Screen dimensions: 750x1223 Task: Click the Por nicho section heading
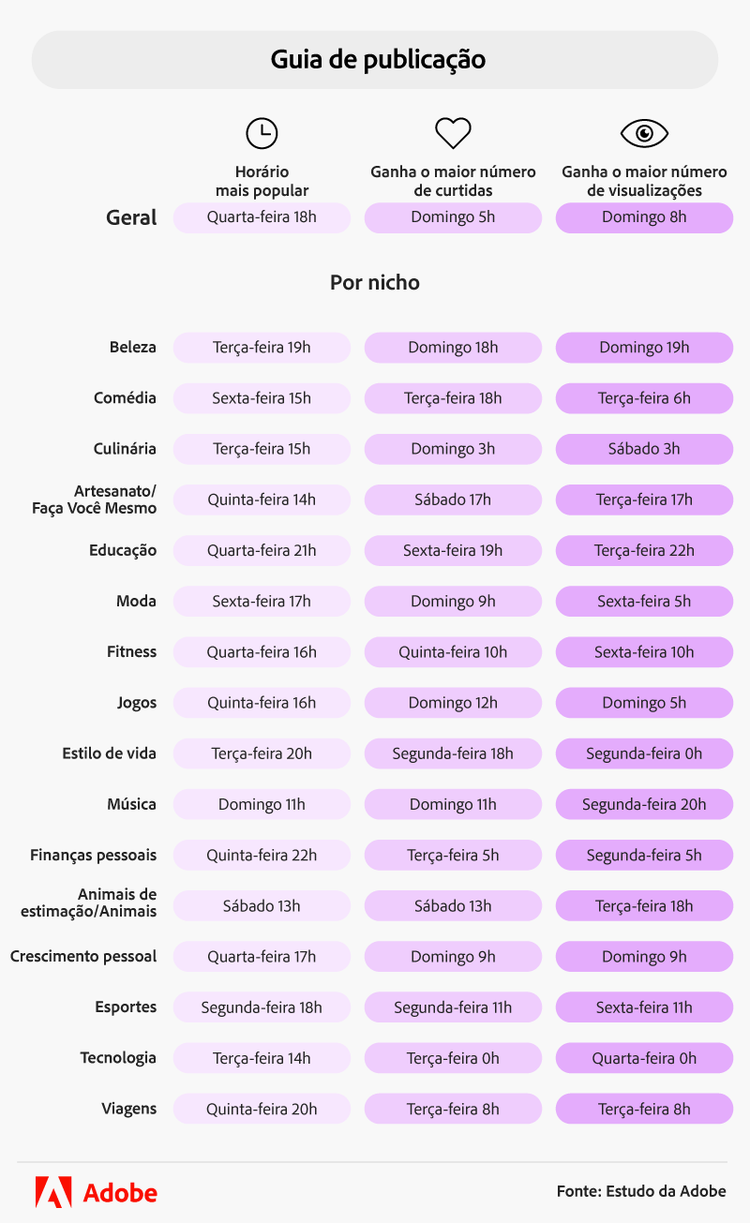[375, 283]
